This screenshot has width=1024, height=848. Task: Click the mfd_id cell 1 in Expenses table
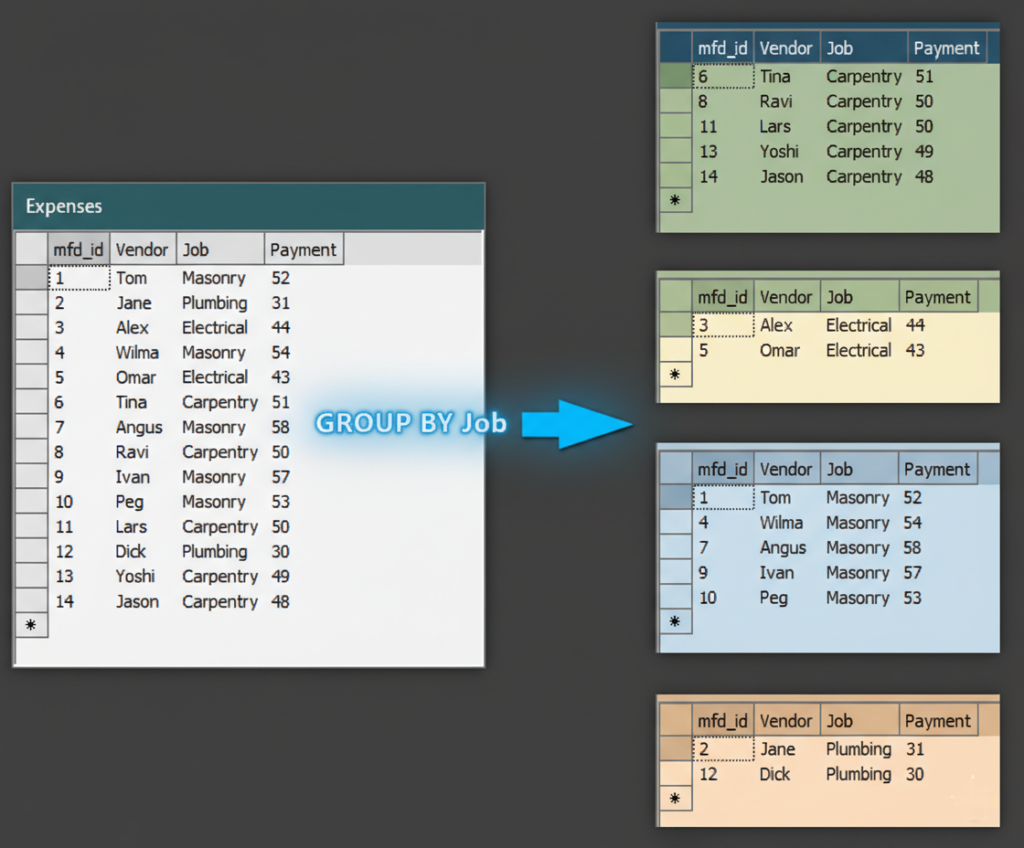click(x=78, y=278)
